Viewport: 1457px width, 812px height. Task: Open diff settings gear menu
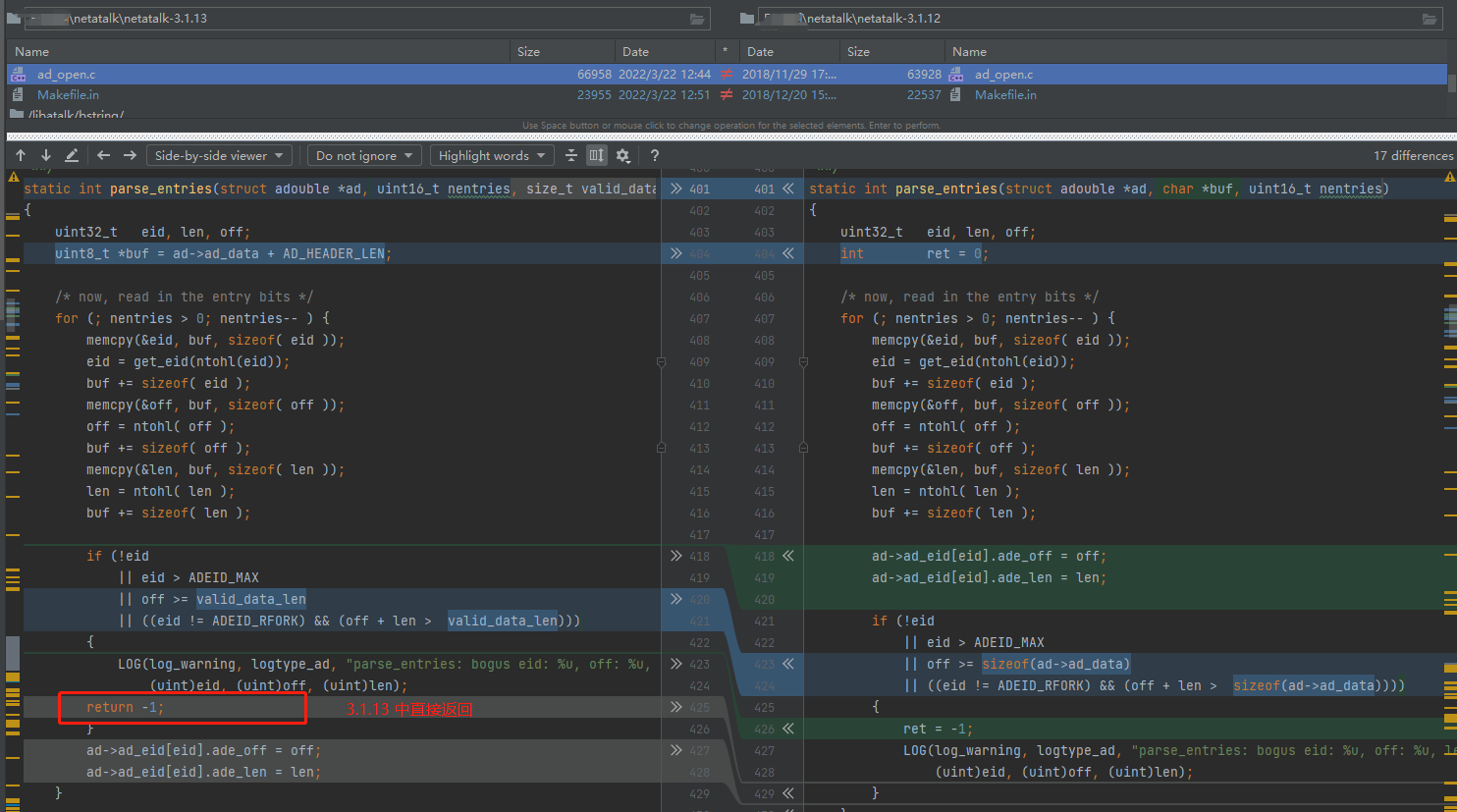pyautogui.click(x=623, y=155)
